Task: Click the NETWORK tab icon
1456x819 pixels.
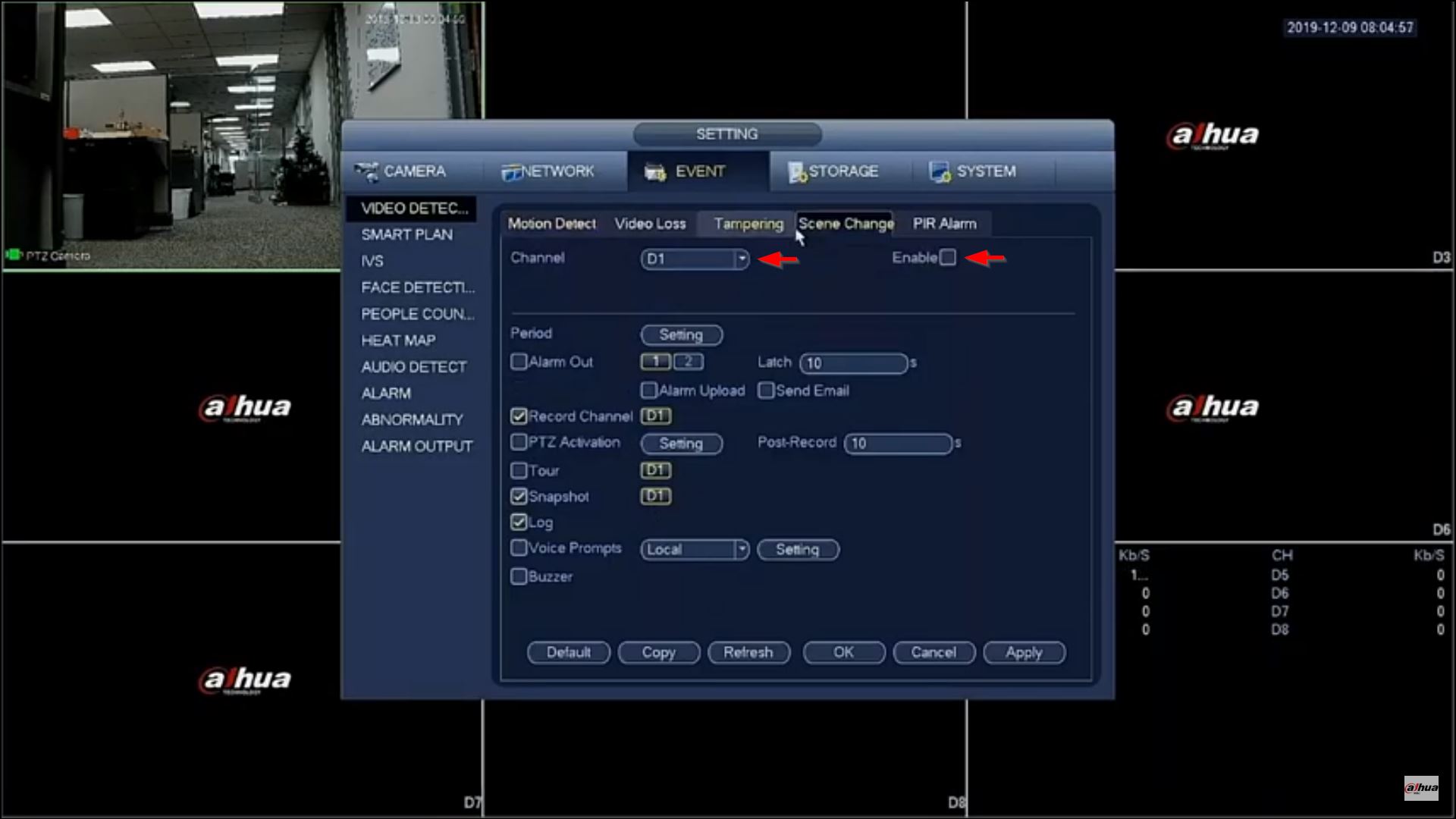Action: click(x=511, y=172)
